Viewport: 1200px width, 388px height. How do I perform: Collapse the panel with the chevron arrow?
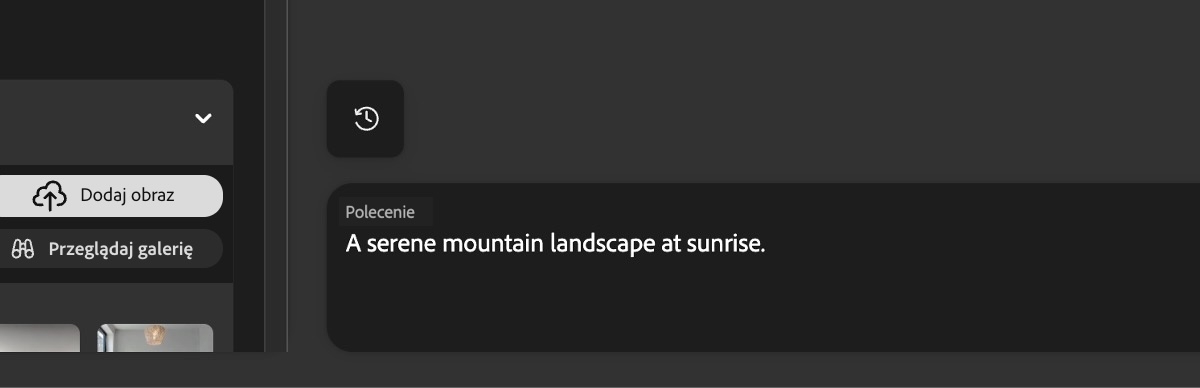[x=203, y=118]
